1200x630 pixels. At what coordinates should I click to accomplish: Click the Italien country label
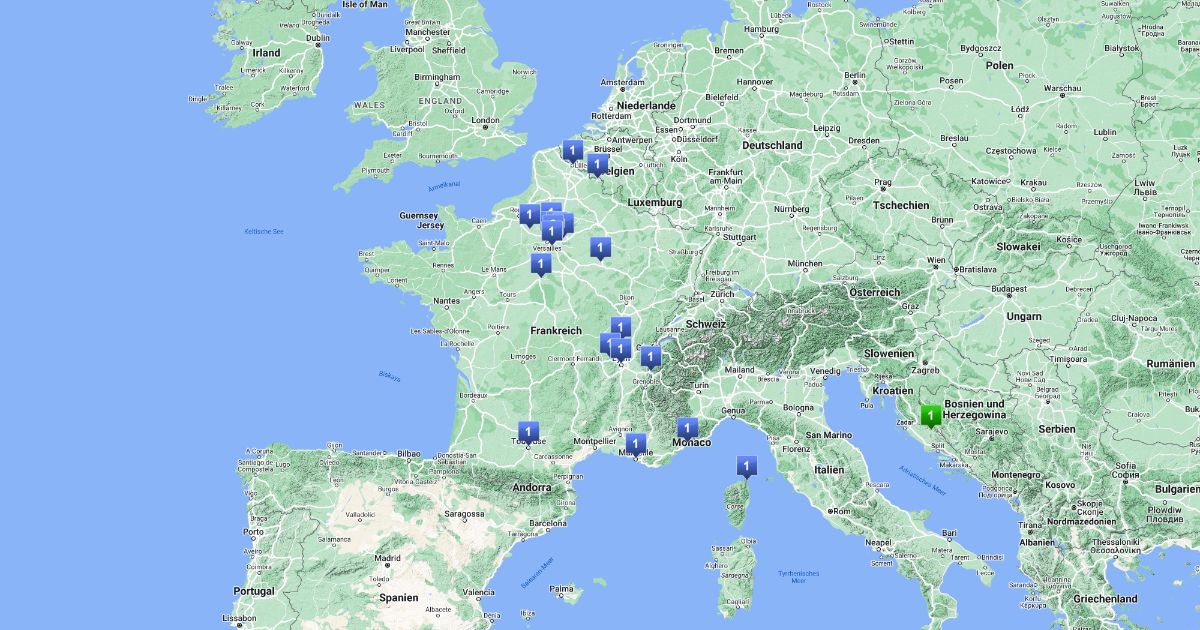(x=827, y=468)
